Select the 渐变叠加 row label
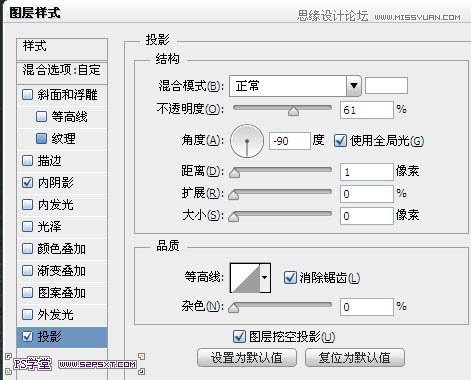 click(x=61, y=271)
